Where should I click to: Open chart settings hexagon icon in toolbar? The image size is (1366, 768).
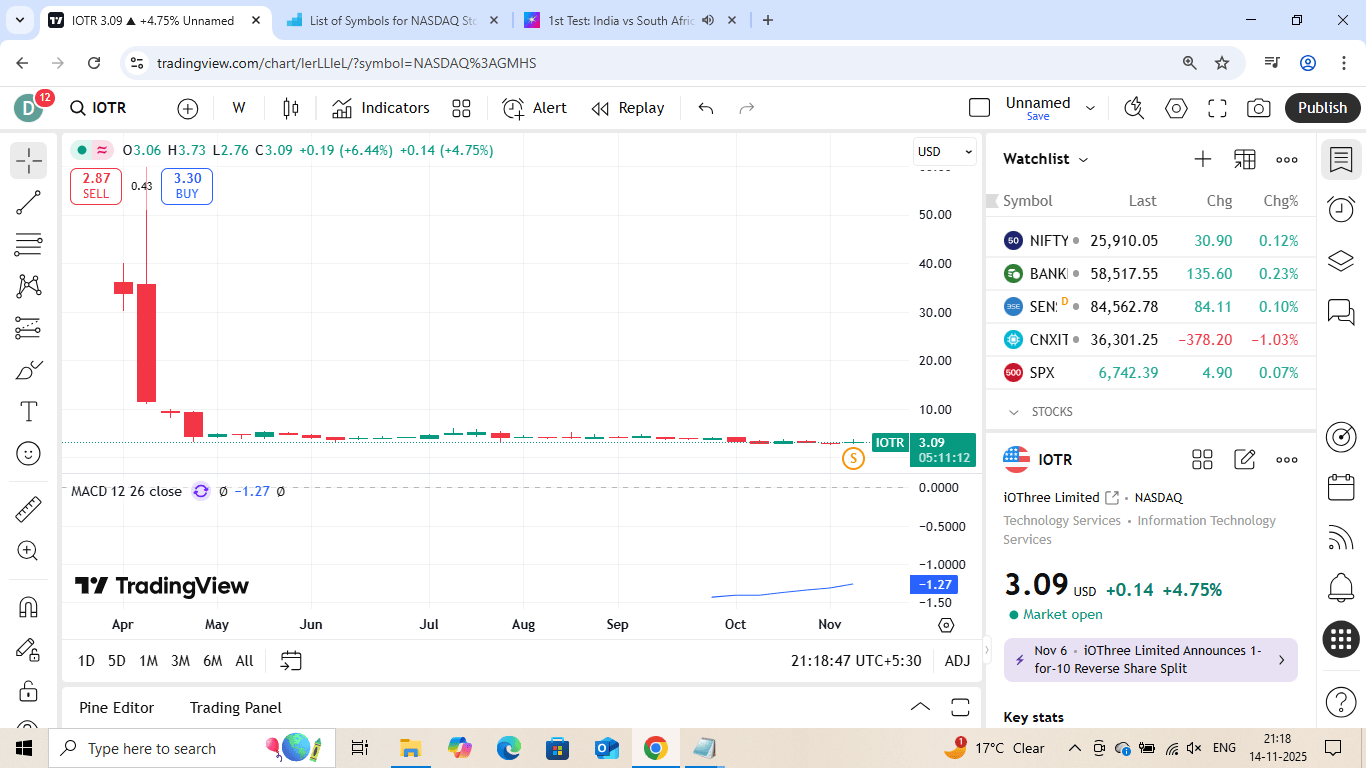pos(1176,108)
